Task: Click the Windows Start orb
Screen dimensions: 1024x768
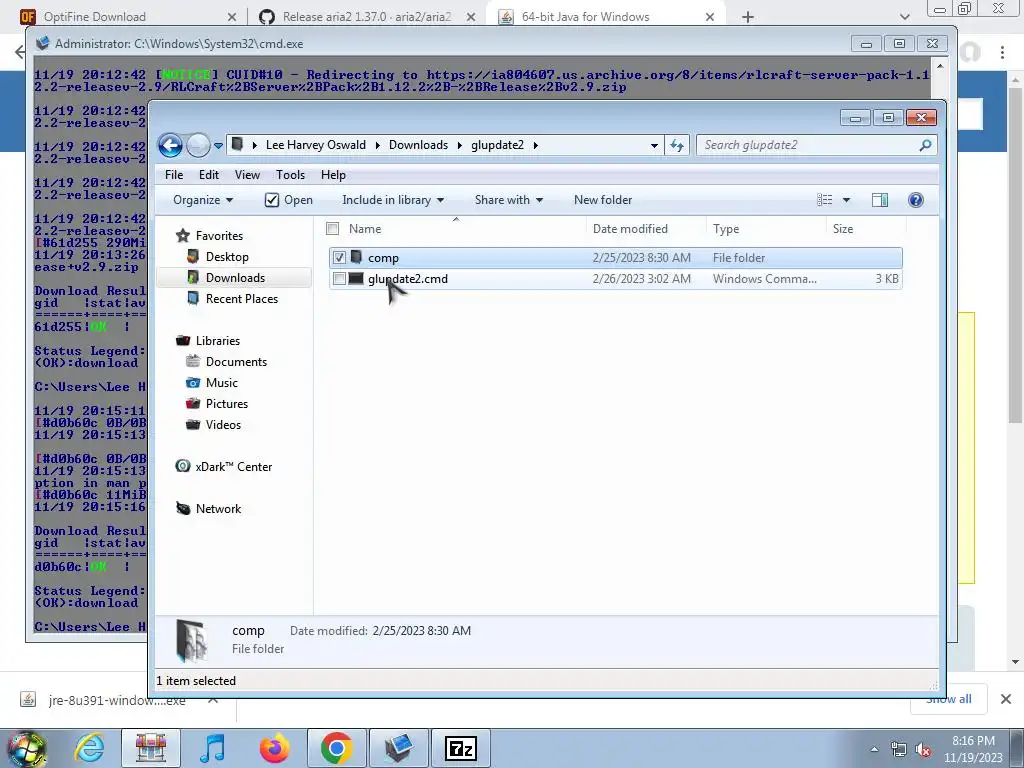Action: 26,748
